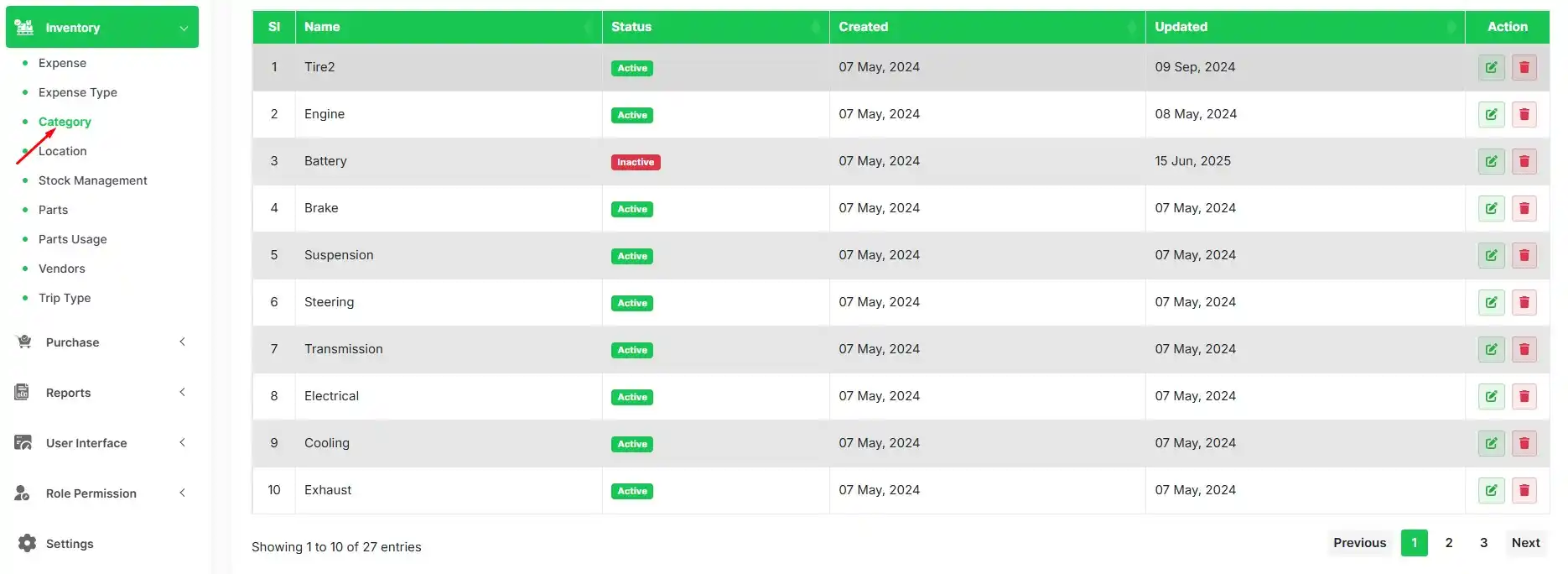The image size is (1568, 574).
Task: Click the Active status badge for Tire2
Action: pyautogui.click(x=631, y=68)
